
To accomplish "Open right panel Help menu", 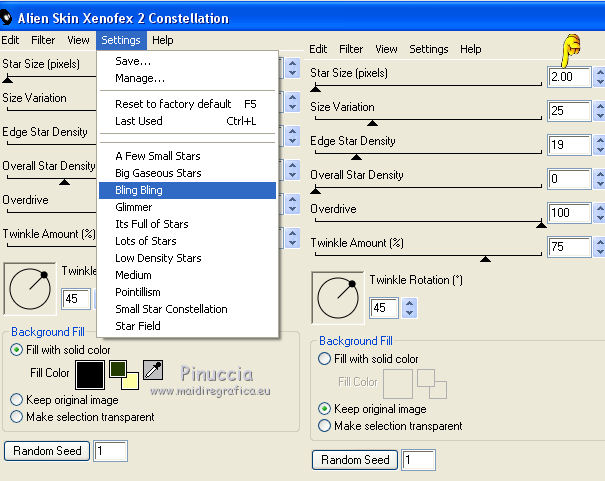I will click(x=470, y=49).
